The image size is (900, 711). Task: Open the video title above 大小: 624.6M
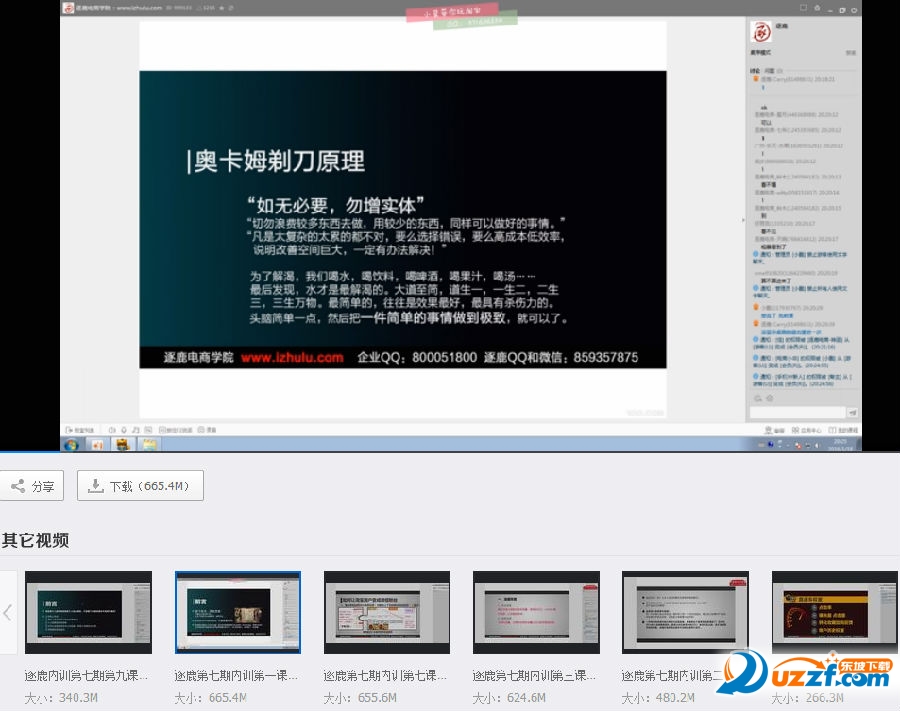tap(534, 675)
